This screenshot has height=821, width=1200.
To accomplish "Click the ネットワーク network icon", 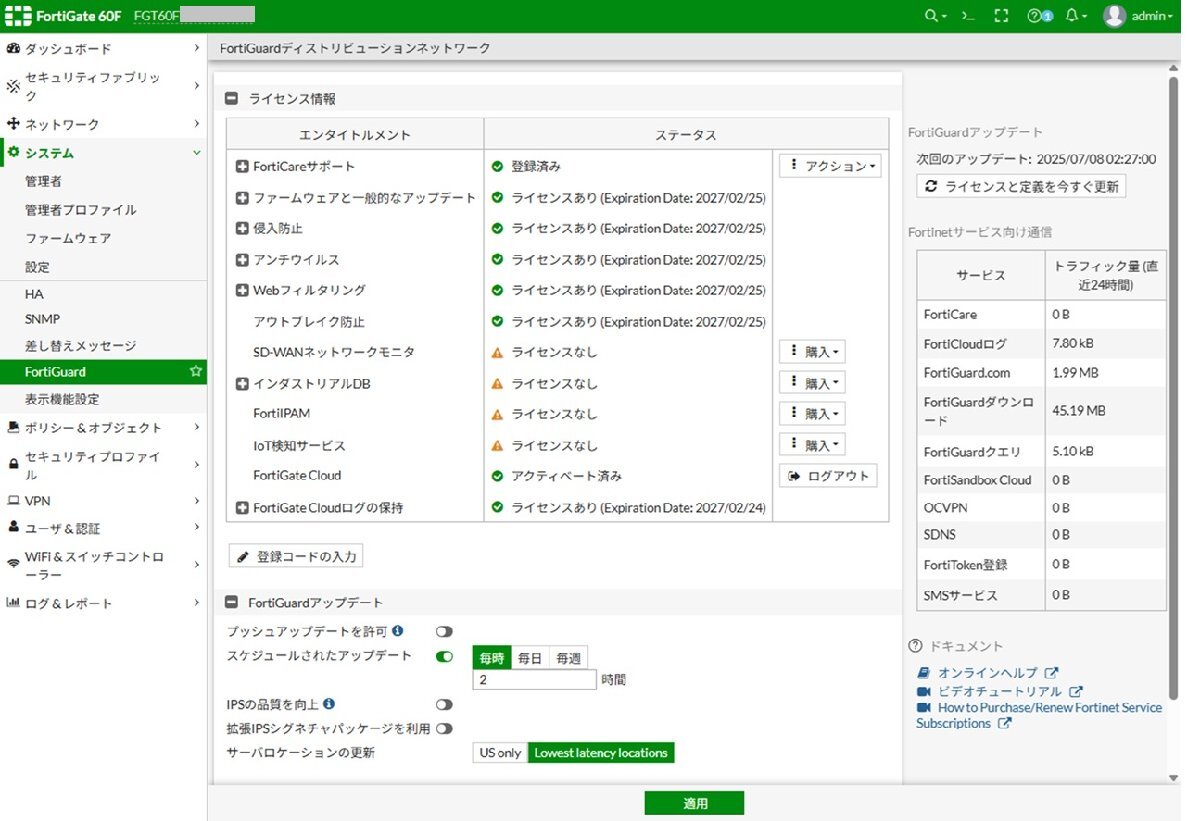I will 13,124.
